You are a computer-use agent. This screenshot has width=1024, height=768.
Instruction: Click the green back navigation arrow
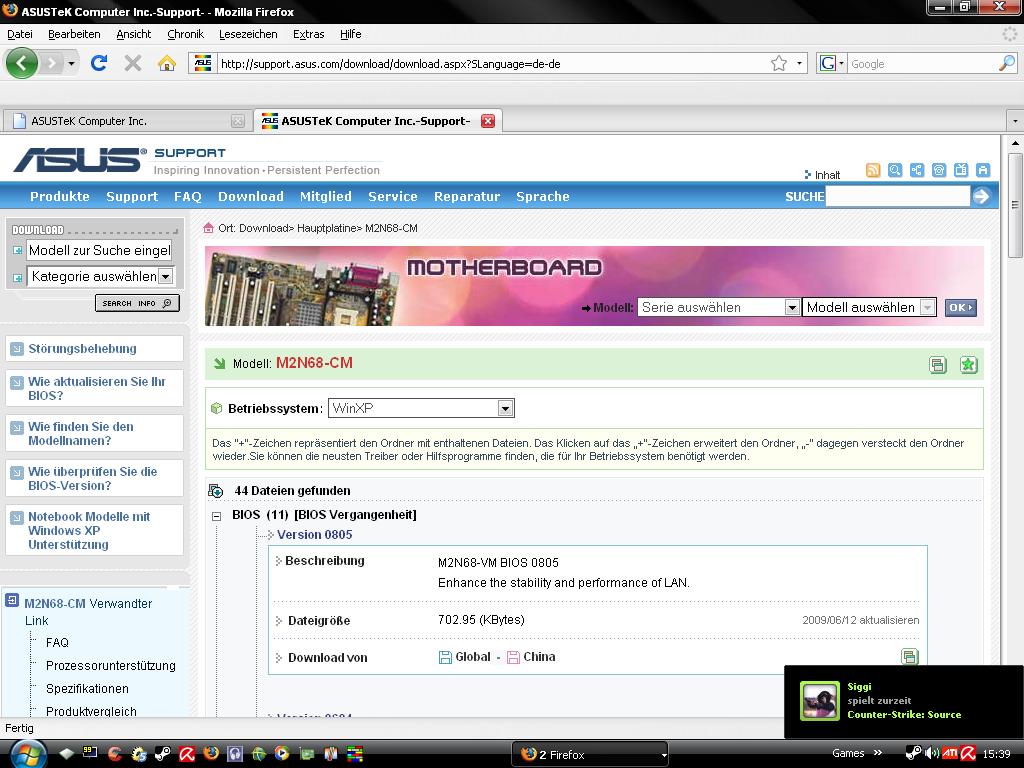pyautogui.click(x=21, y=63)
